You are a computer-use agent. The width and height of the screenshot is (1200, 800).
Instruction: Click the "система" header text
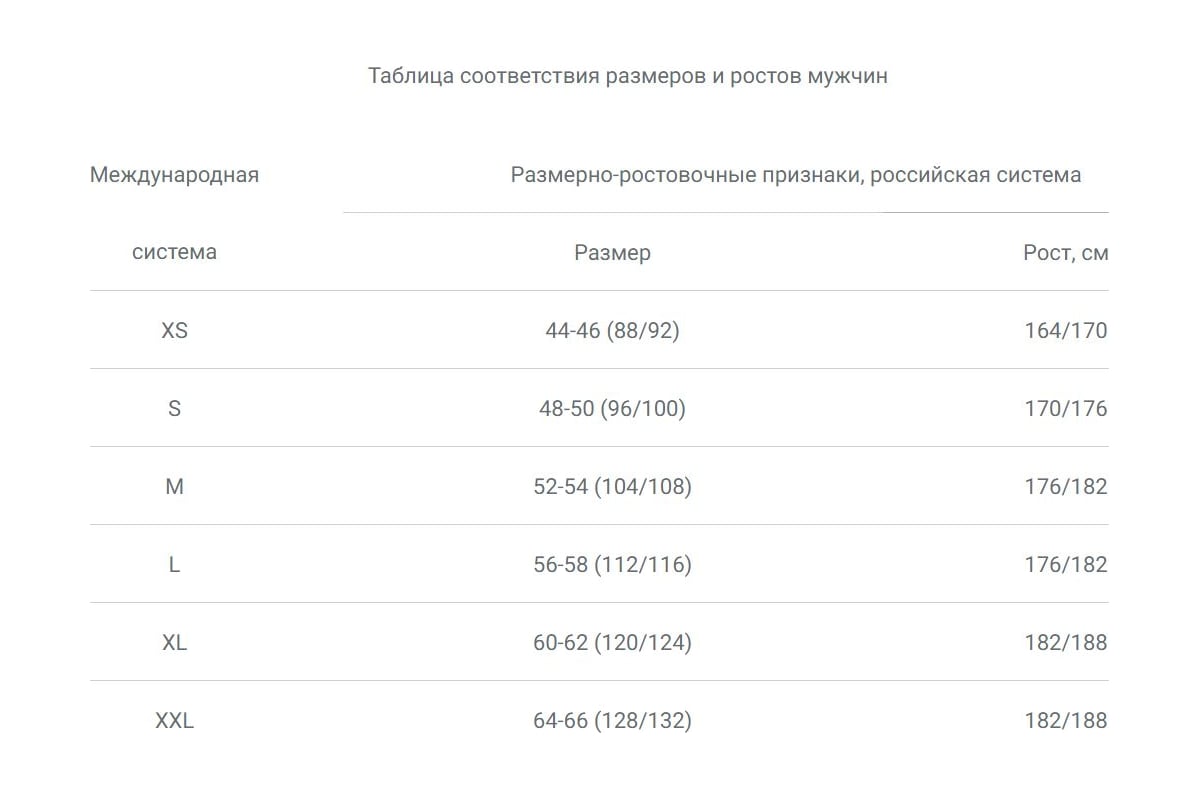pos(174,252)
